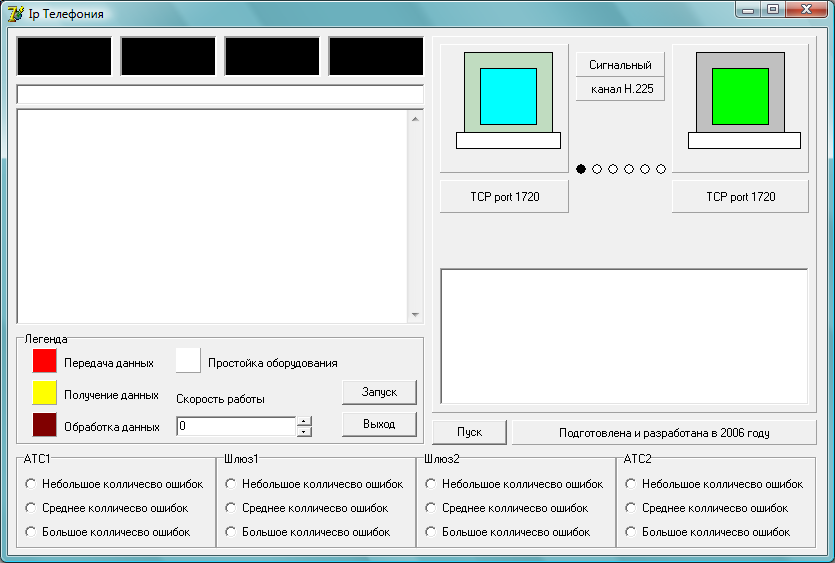Decrease the Скорость работы spinner value
This screenshot has width=835, height=563.
tap(304, 431)
